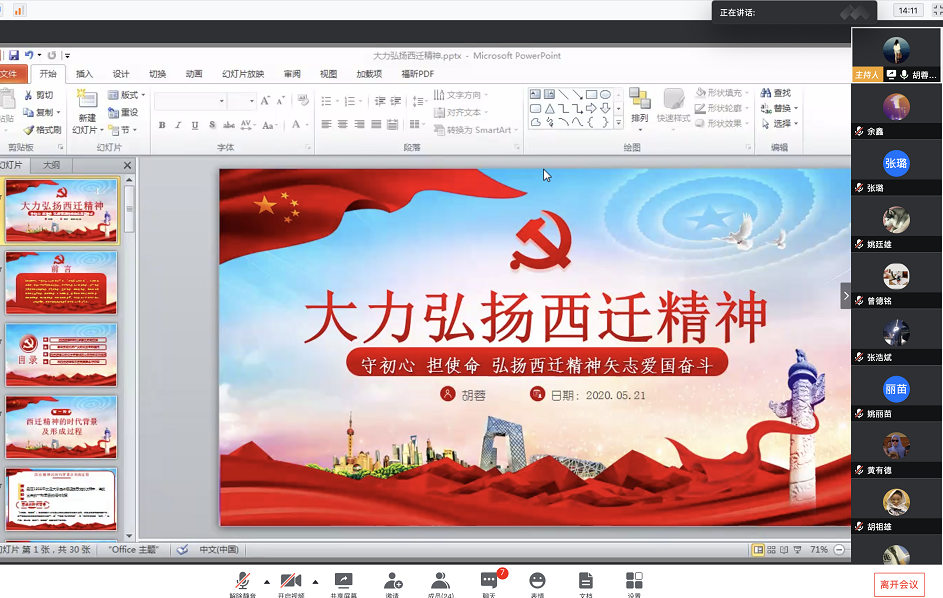
Task: Expand the shapes gallery more arrow
Action: coord(618,123)
